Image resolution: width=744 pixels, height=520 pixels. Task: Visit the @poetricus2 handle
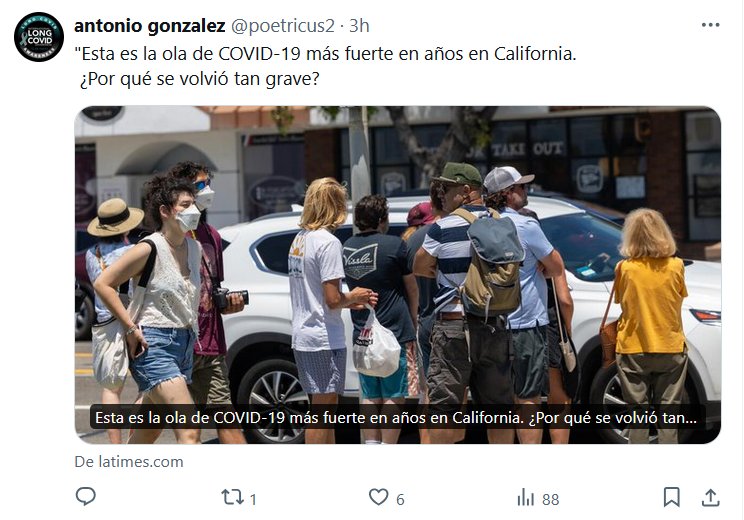[x=283, y=26]
